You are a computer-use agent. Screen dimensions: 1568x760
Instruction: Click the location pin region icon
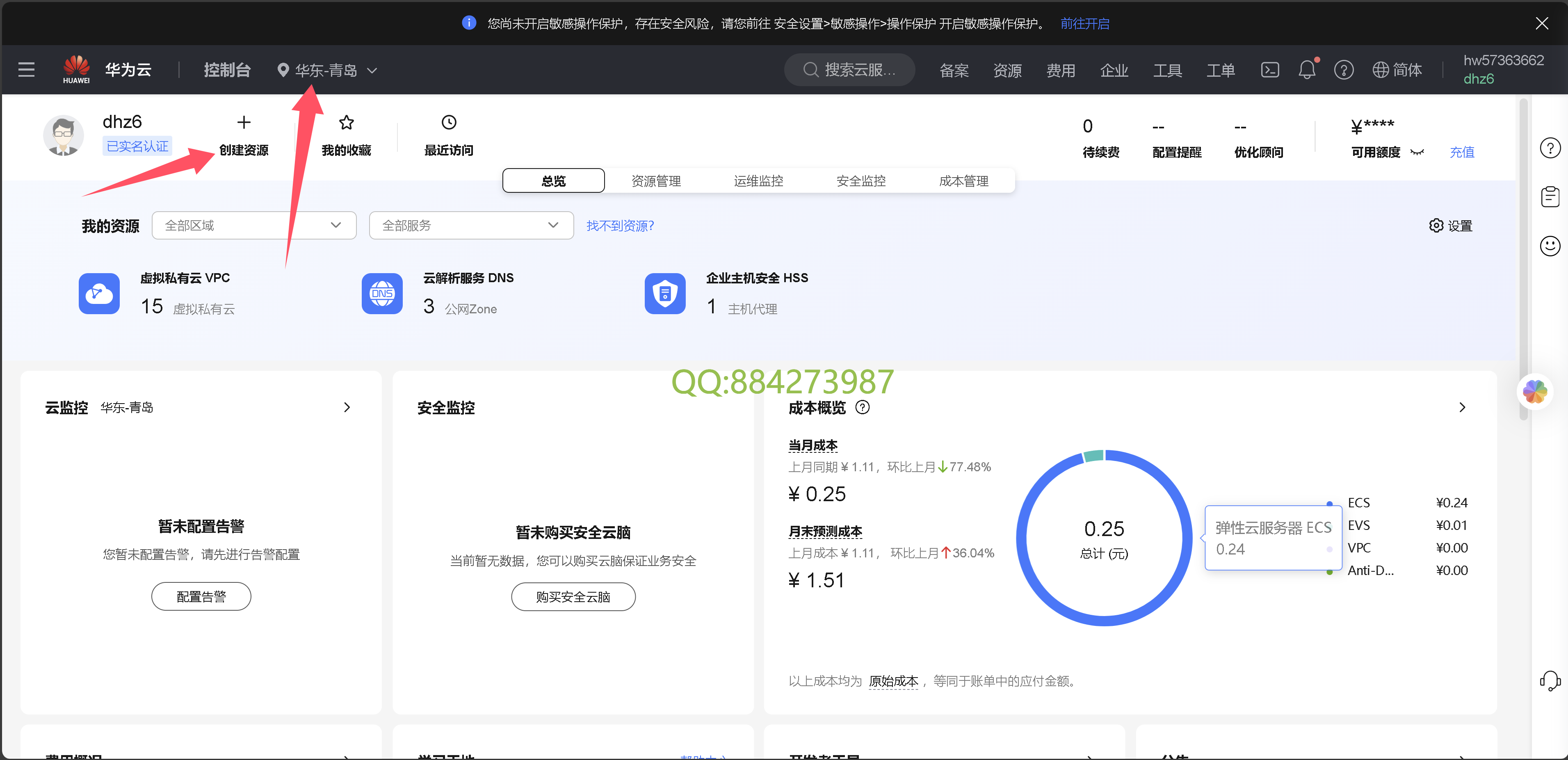pyautogui.click(x=283, y=70)
